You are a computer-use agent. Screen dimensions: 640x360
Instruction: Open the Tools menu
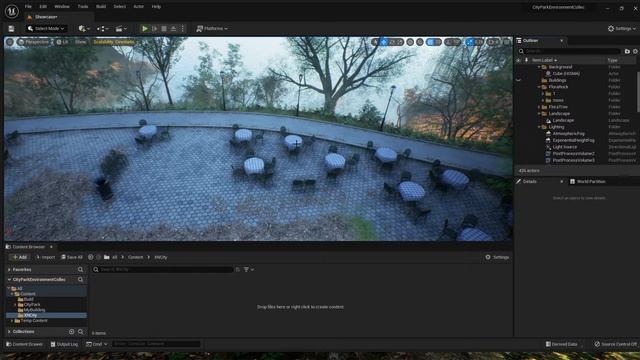tap(83, 7)
